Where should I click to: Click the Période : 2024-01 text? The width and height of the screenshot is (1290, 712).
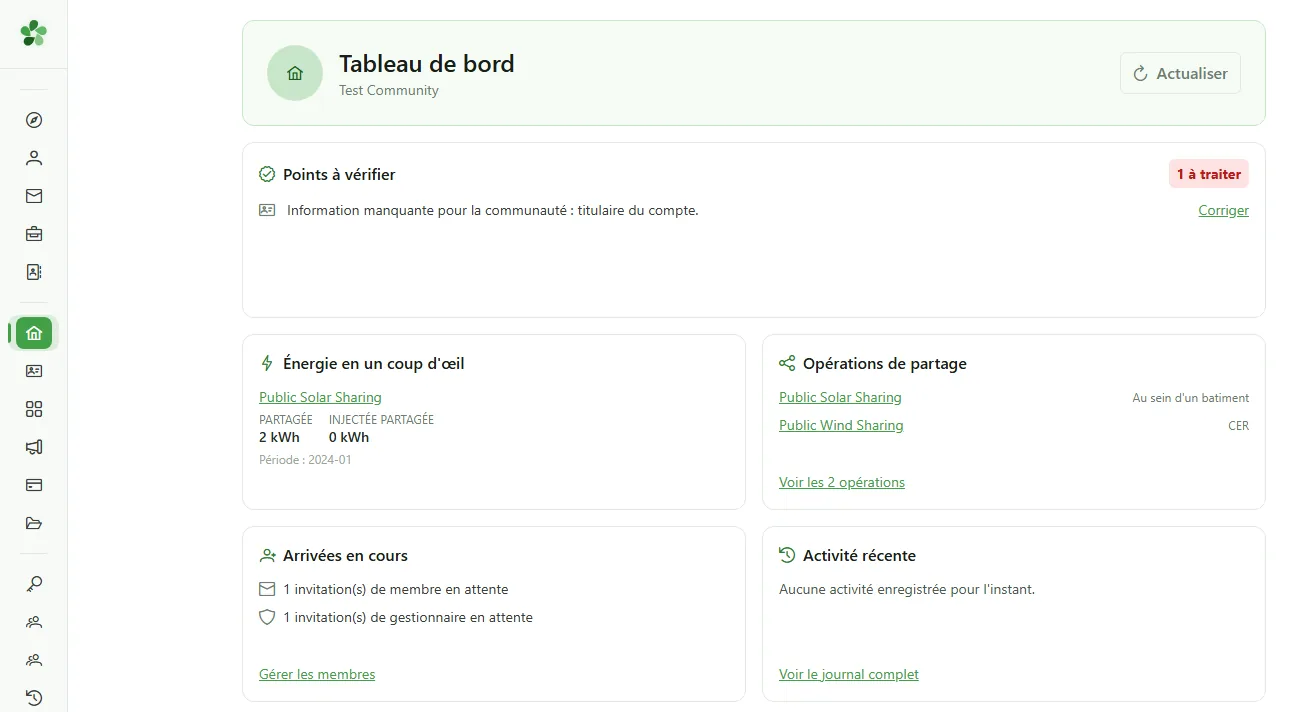coord(305,460)
